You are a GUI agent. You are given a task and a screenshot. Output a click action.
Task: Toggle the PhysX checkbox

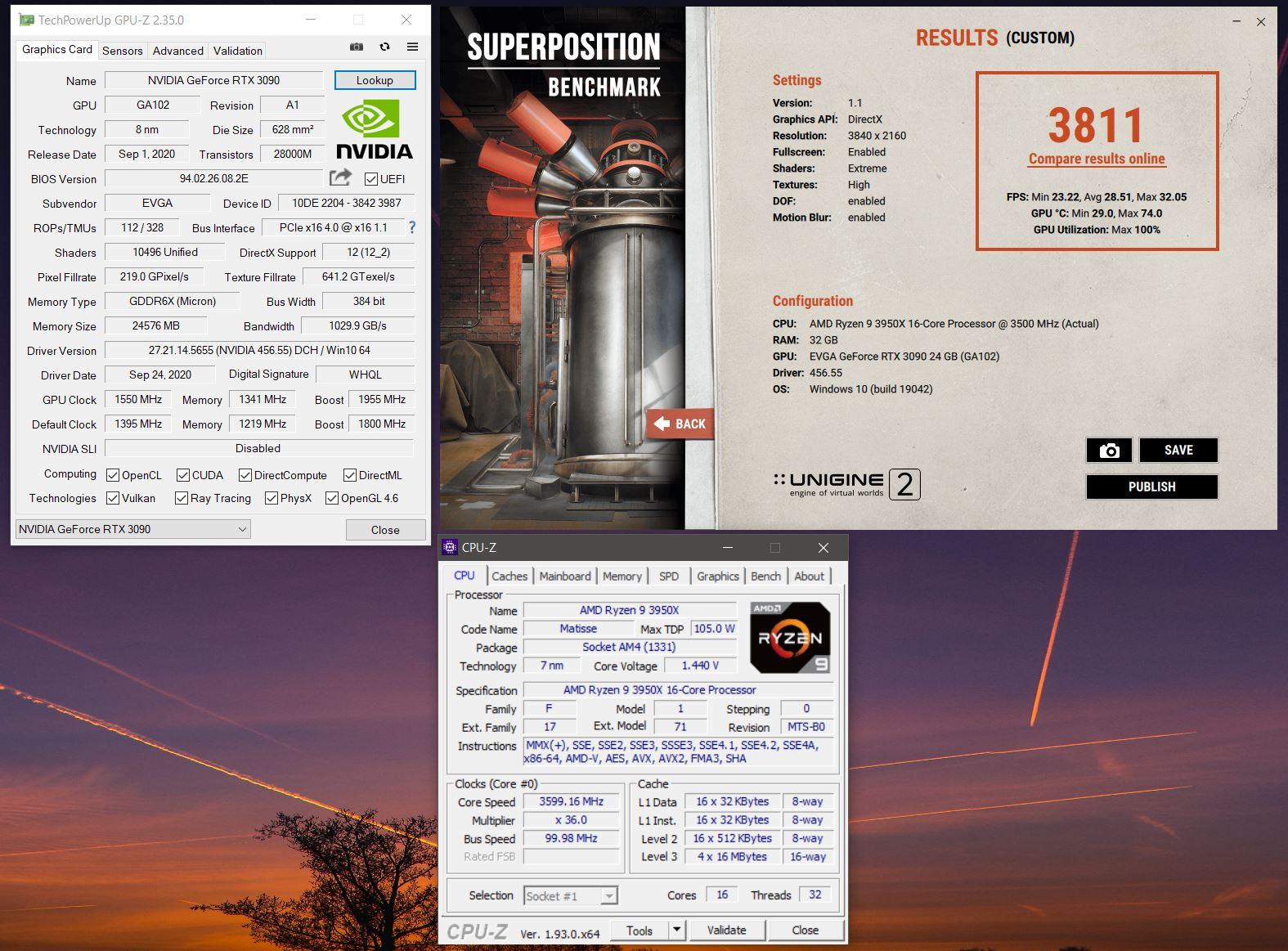tap(272, 498)
